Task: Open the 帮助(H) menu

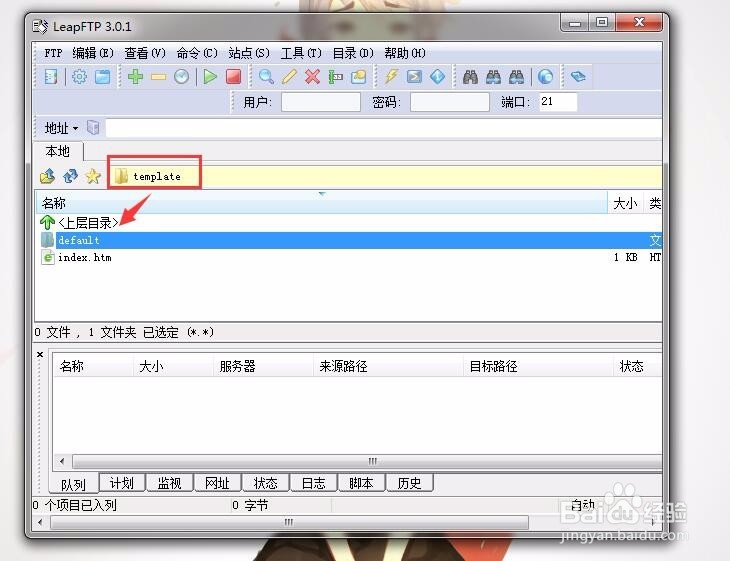Action: pyautogui.click(x=405, y=53)
